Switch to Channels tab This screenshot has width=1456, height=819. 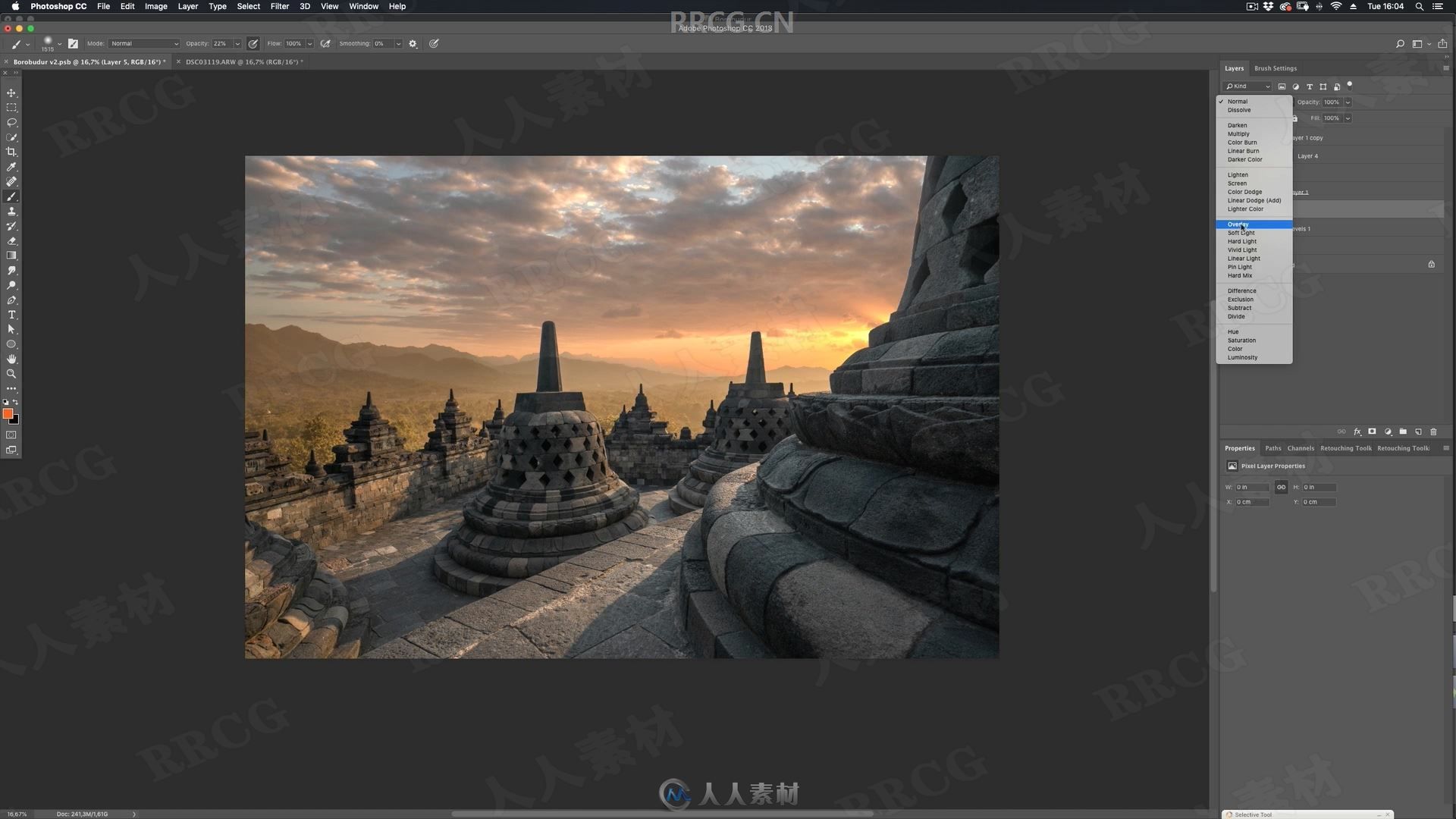tap(1301, 447)
